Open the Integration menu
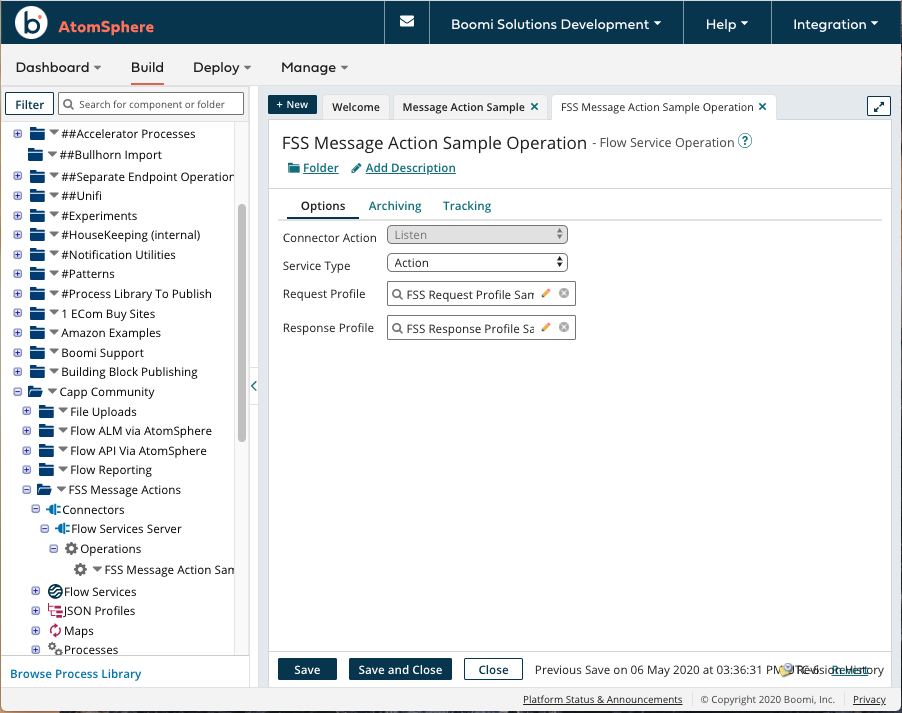 click(x=835, y=24)
